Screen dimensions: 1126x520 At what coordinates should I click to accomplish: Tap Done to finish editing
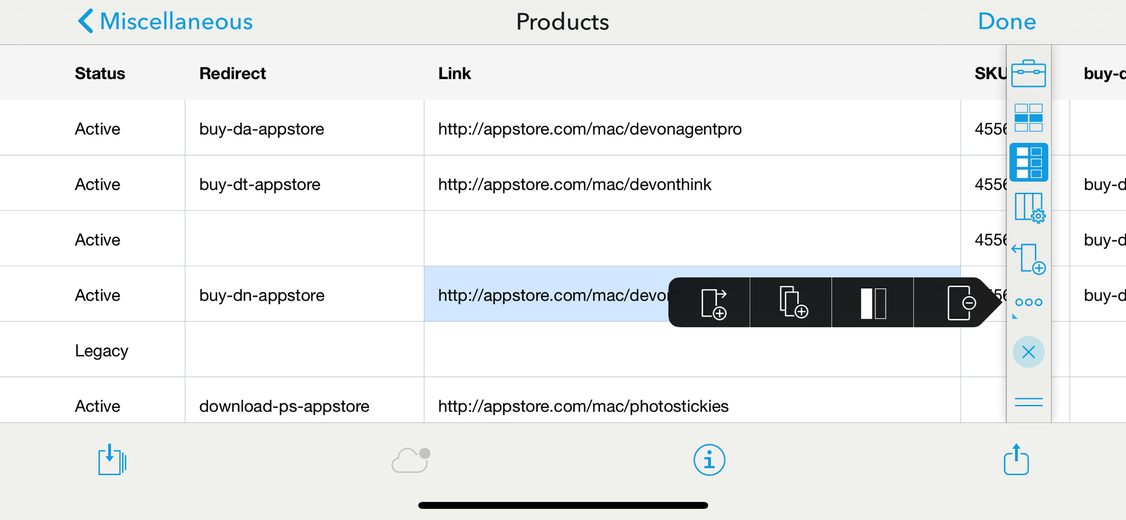1007,21
